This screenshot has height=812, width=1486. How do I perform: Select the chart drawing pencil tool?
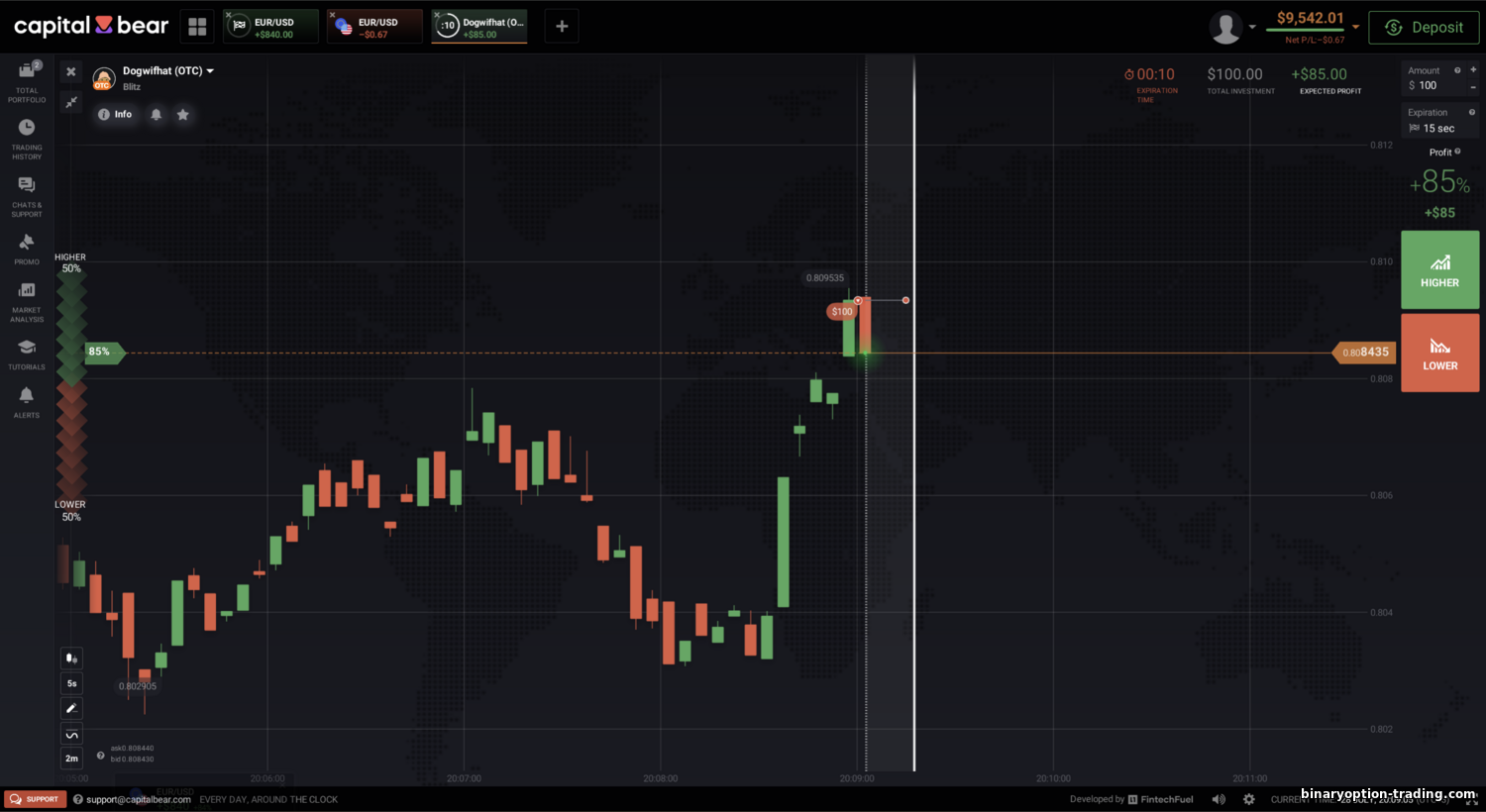[x=71, y=708]
